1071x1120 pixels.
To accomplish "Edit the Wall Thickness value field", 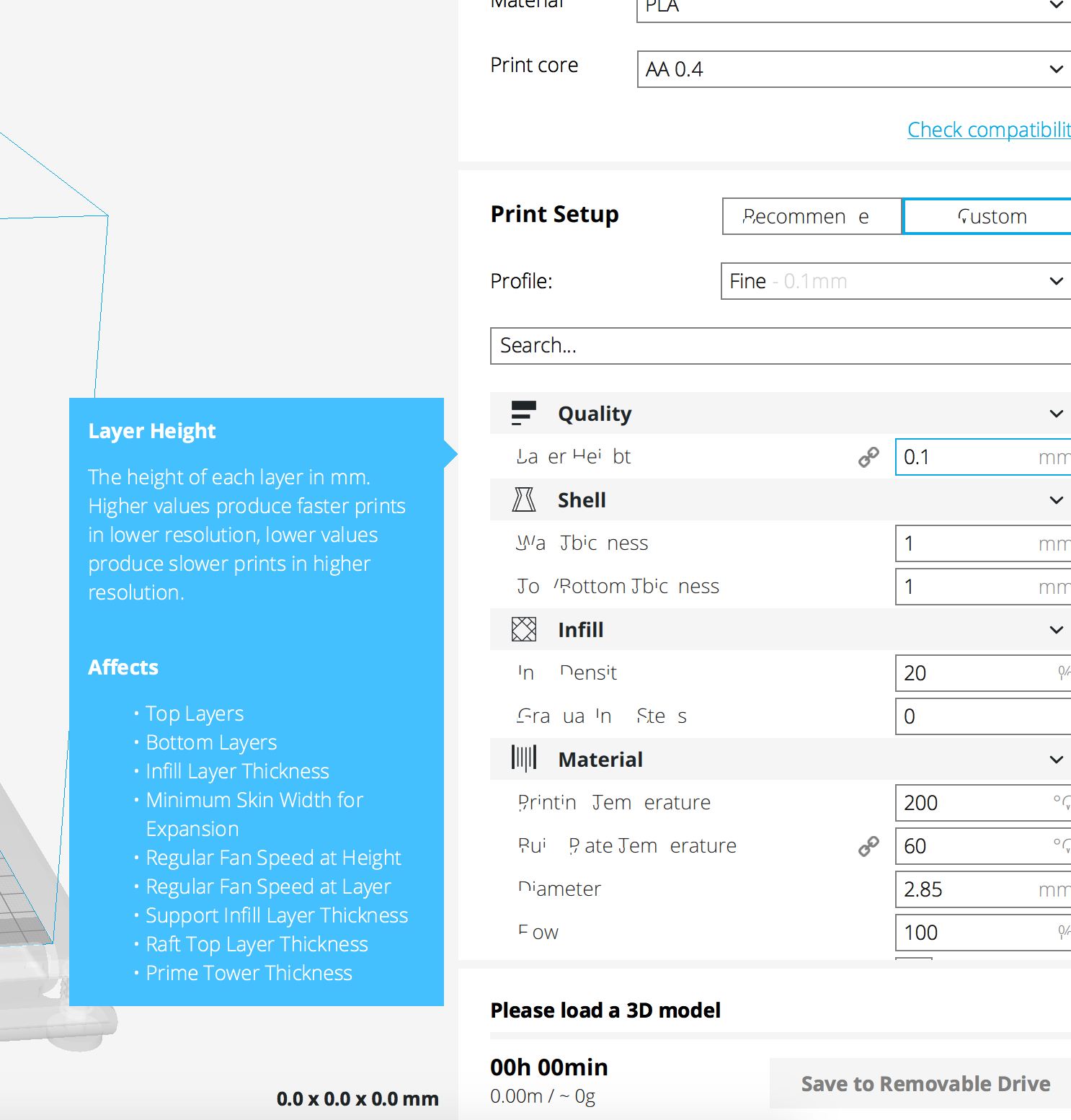I will [983, 543].
